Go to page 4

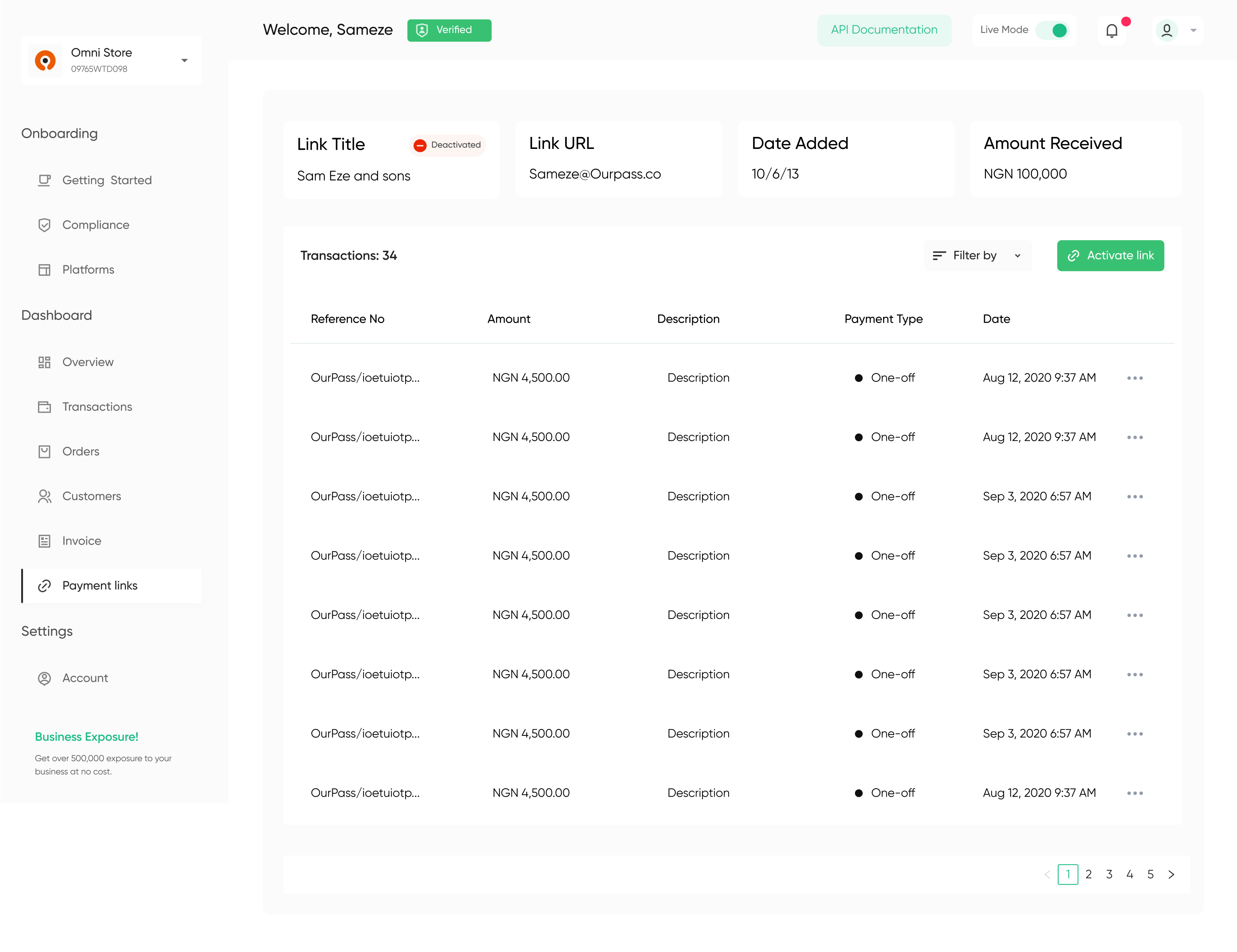click(x=1130, y=874)
